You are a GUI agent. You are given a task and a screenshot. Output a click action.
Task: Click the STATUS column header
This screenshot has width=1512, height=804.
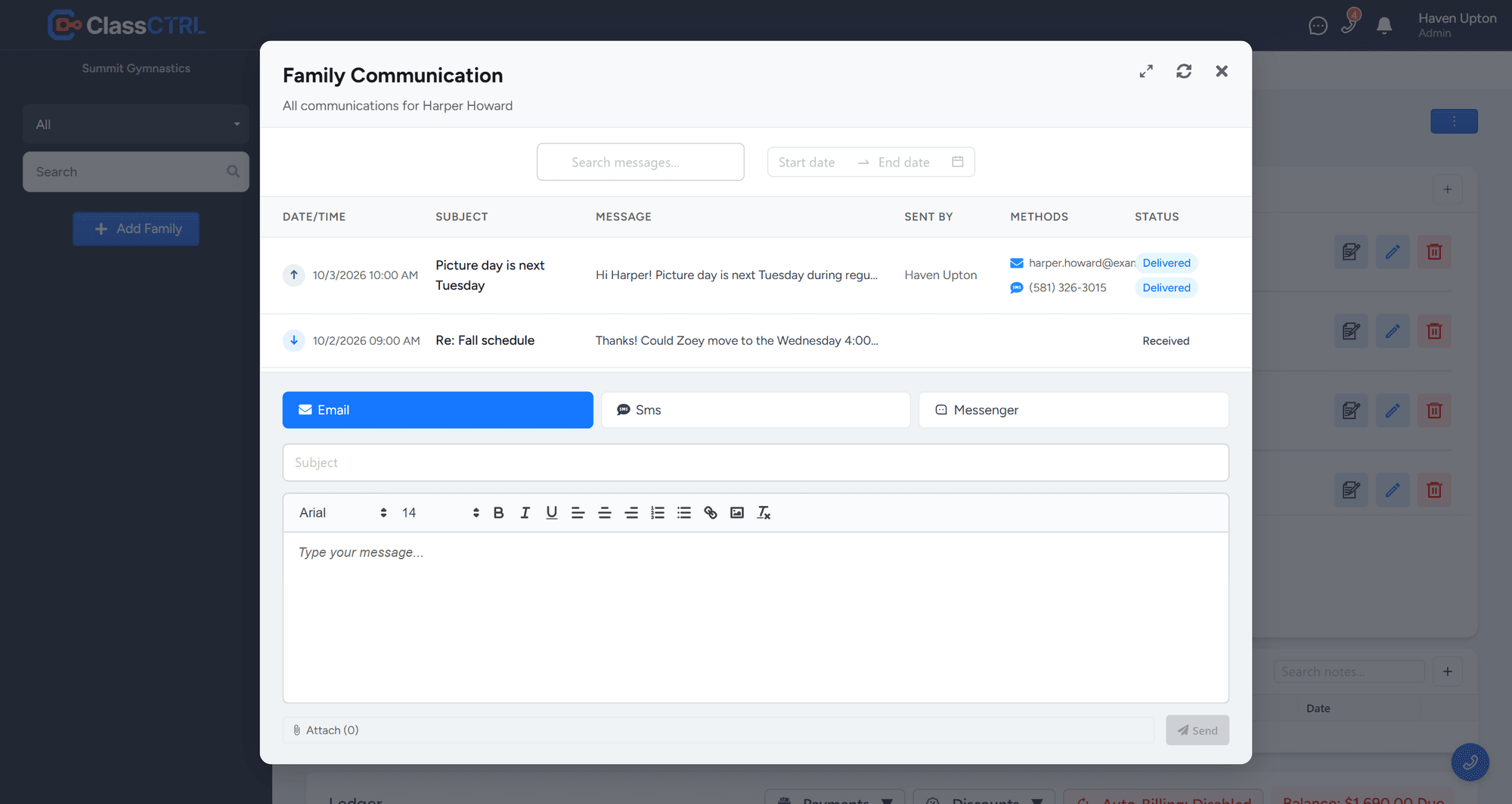[1157, 216]
